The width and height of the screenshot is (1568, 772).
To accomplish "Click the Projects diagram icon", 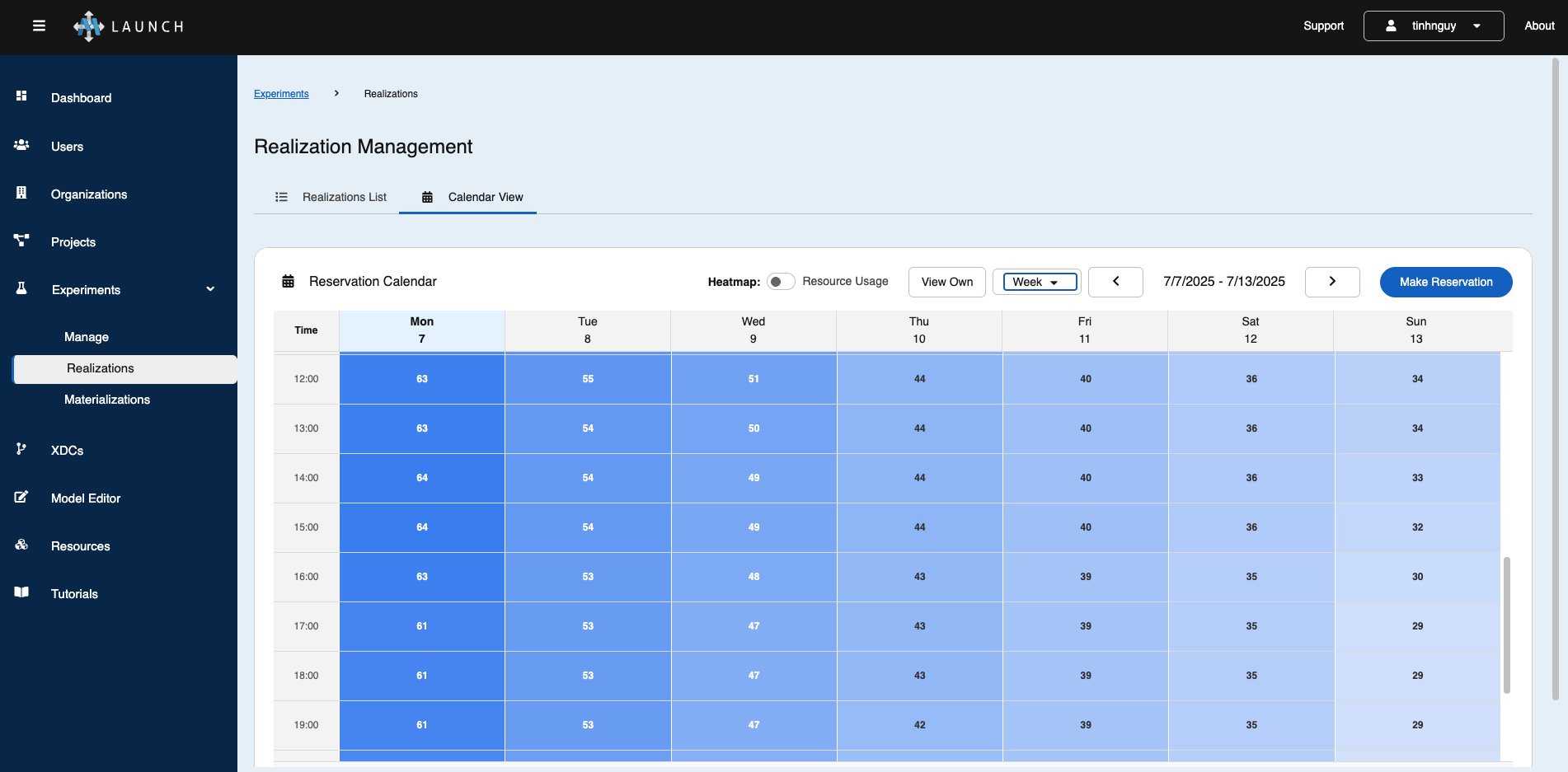I will [21, 241].
